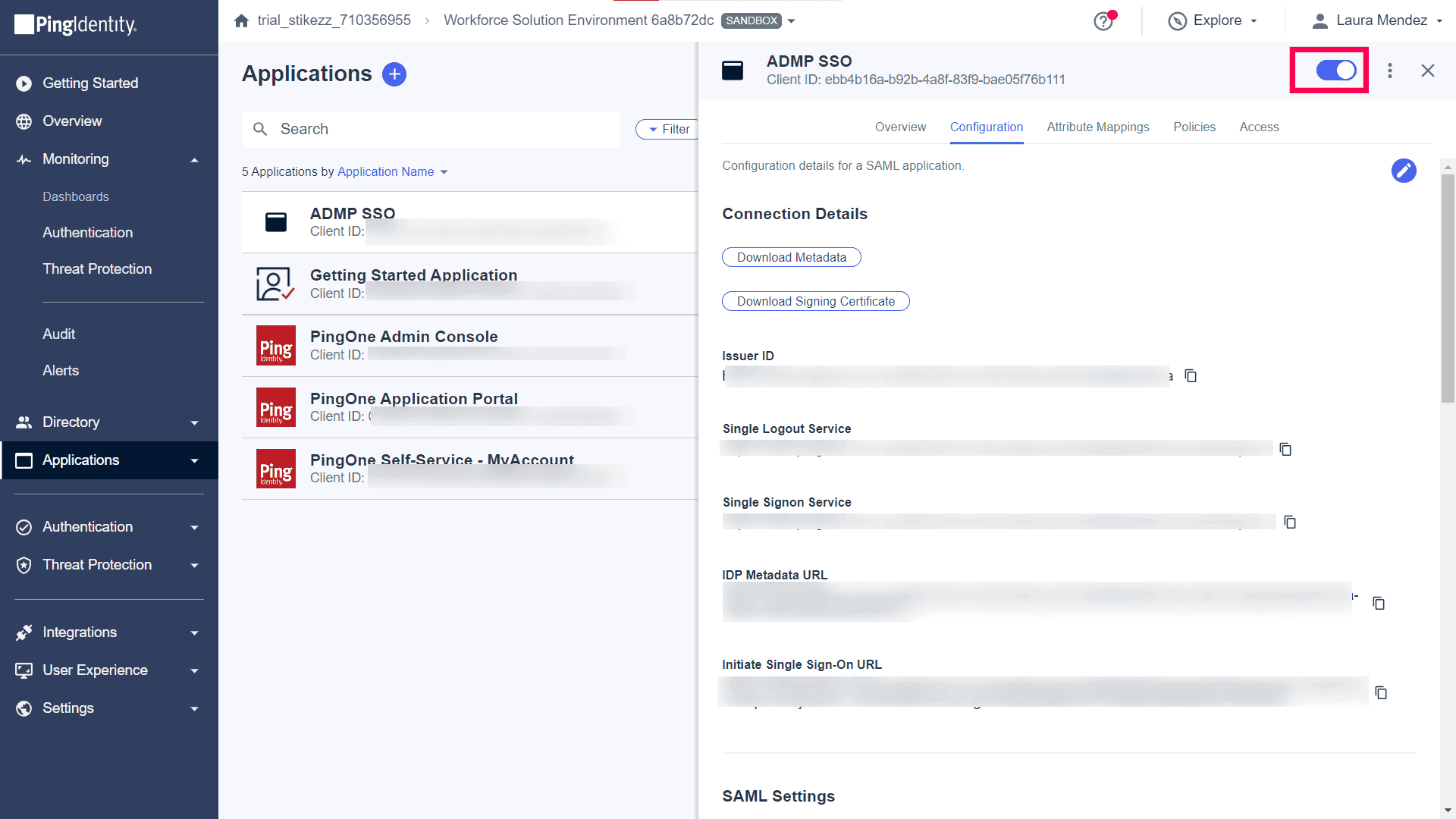
Task: Click the Download Metadata button
Action: (x=791, y=257)
